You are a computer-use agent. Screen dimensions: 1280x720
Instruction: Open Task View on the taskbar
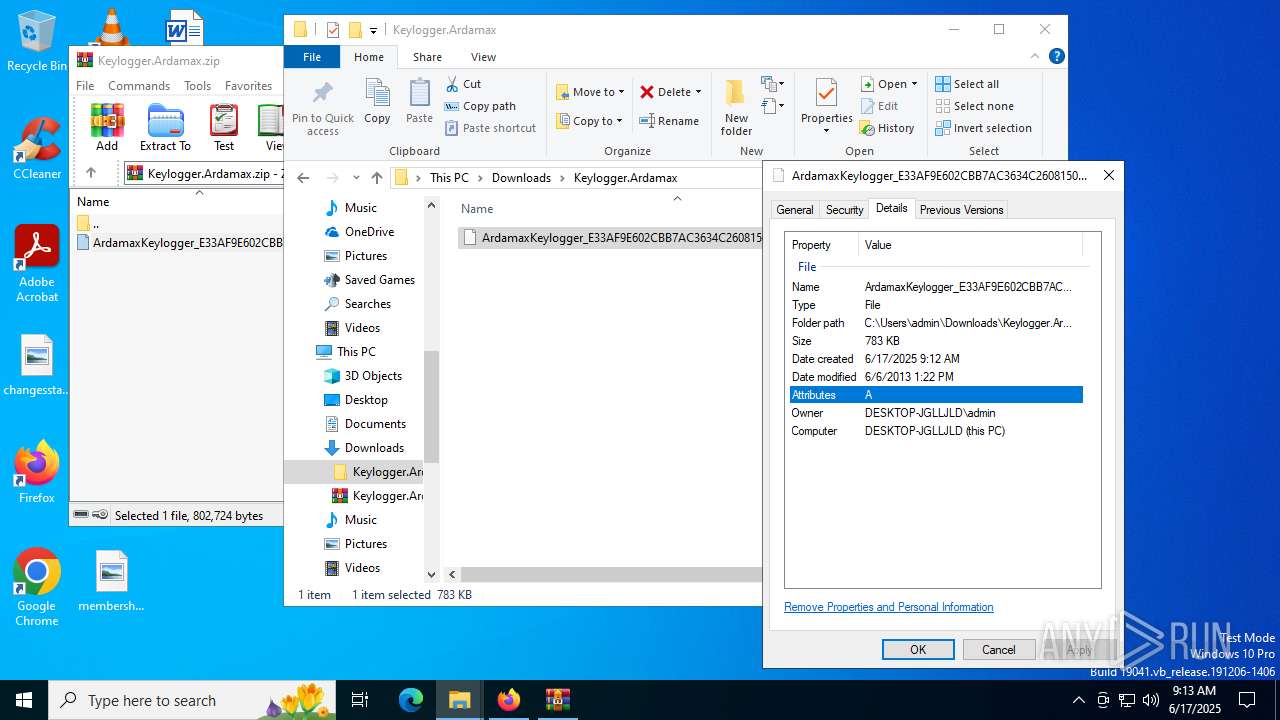[x=360, y=700]
